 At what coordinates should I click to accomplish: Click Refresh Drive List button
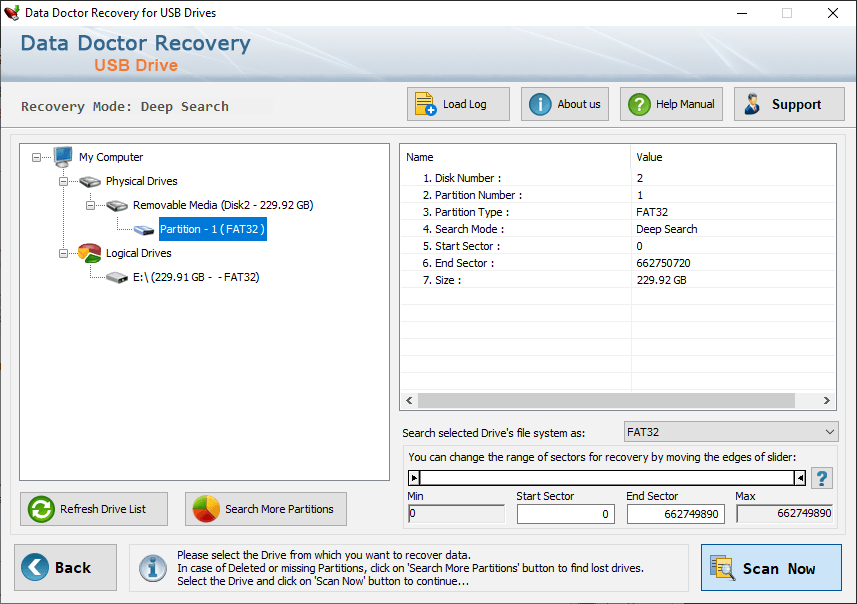point(94,509)
